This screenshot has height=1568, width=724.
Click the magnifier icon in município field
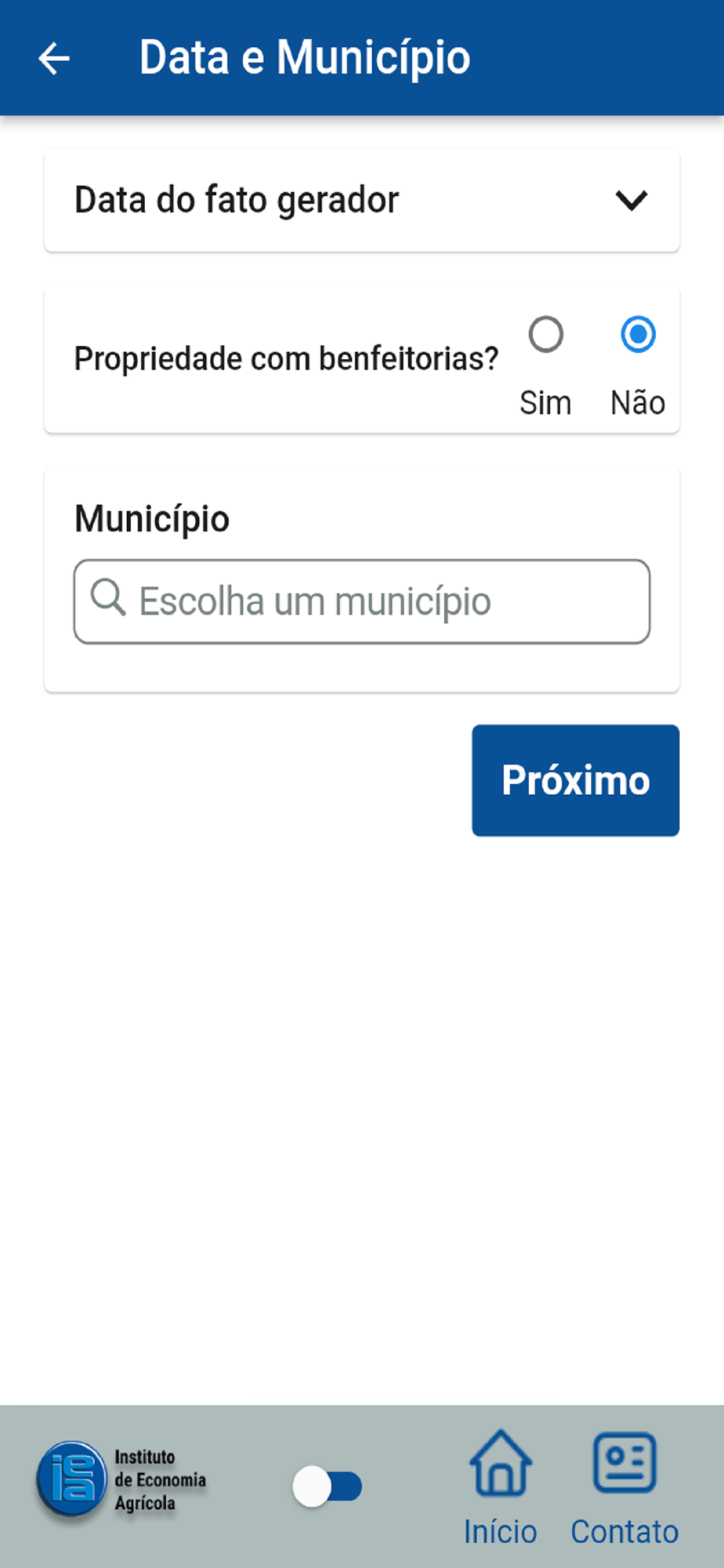108,598
